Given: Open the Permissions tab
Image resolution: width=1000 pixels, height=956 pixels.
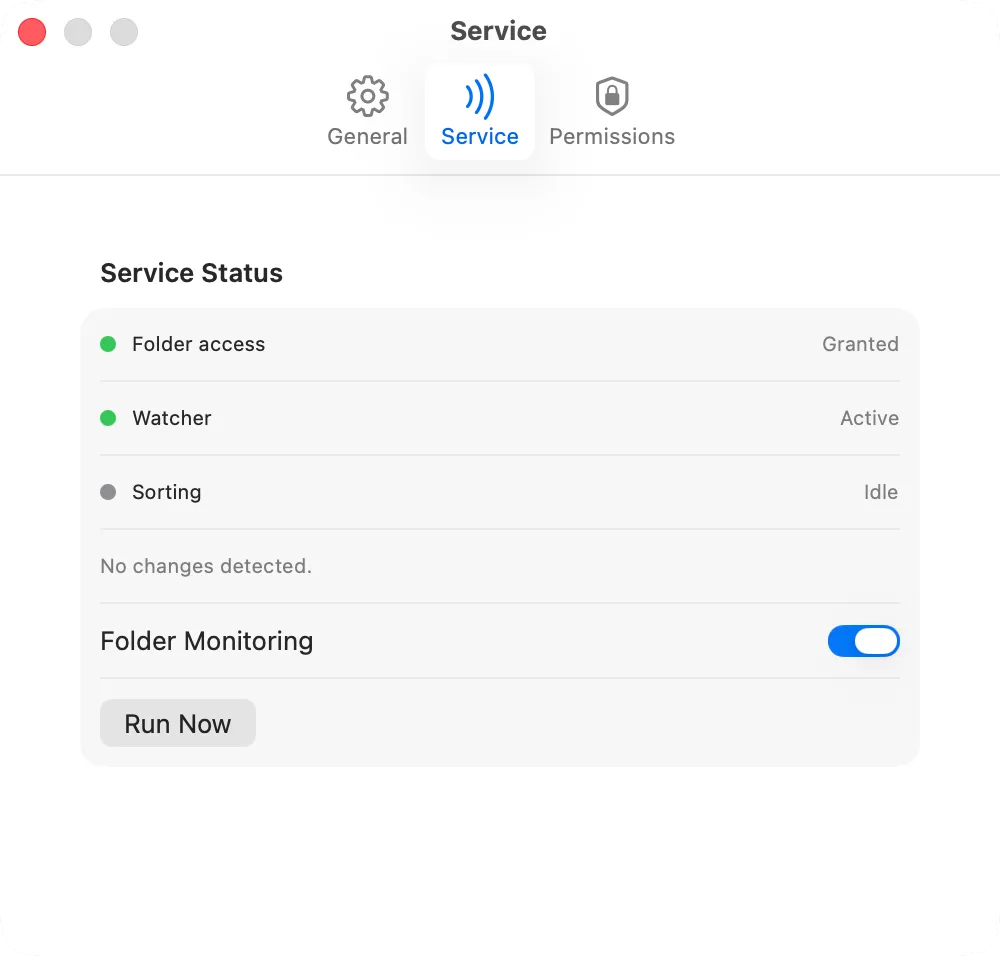Looking at the screenshot, I should coord(611,112).
